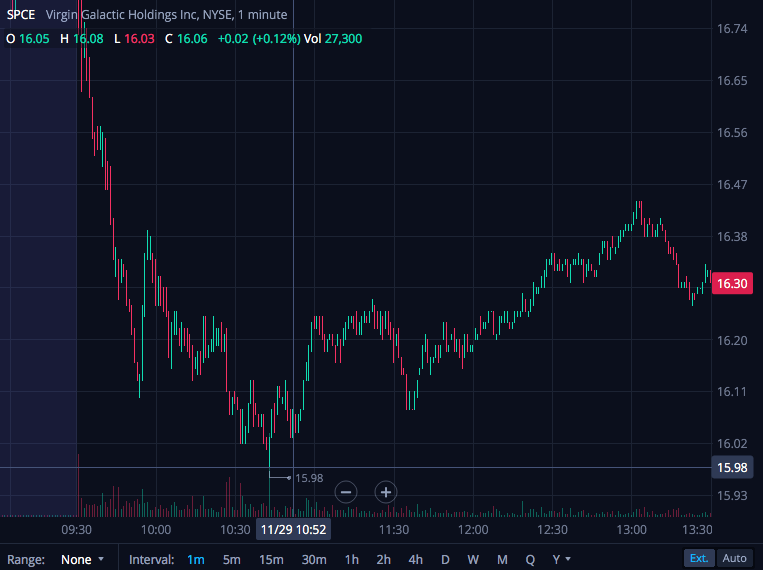Image resolution: width=763 pixels, height=570 pixels.
Task: Choose the 1h interval
Action: point(352,559)
